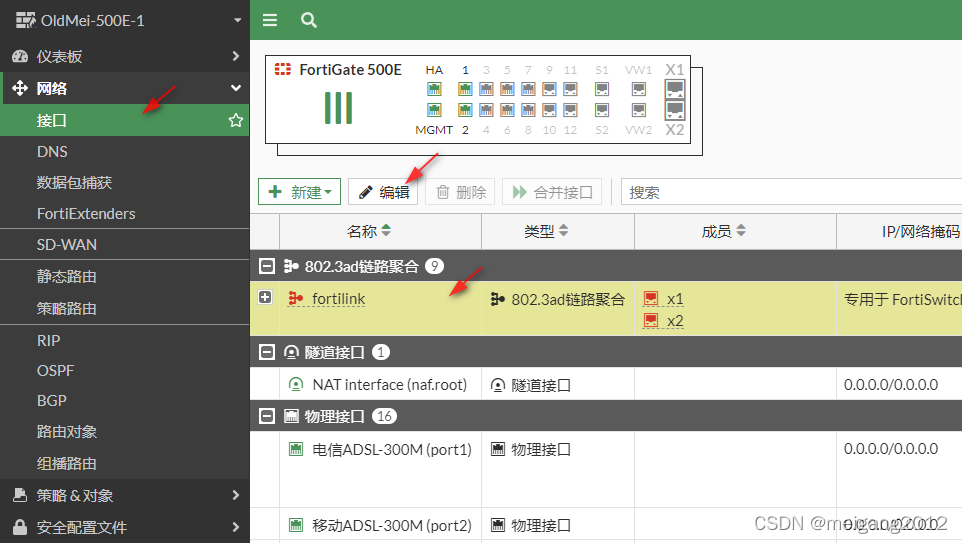Select port 5 on FortiGate faceplate

pyautogui.click(x=507, y=89)
